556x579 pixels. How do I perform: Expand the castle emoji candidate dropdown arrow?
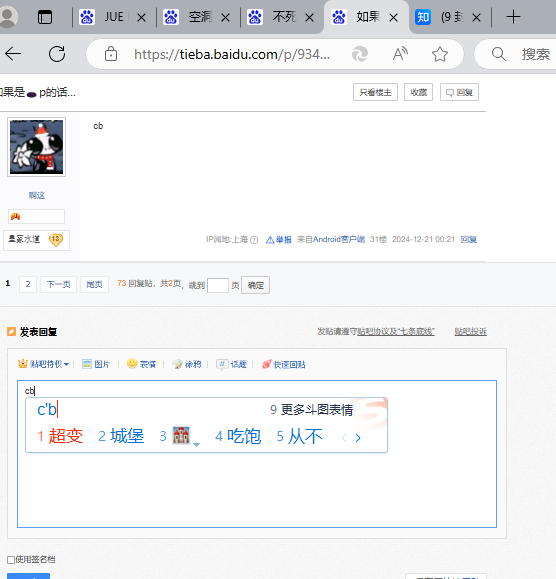pyautogui.click(x=196, y=445)
